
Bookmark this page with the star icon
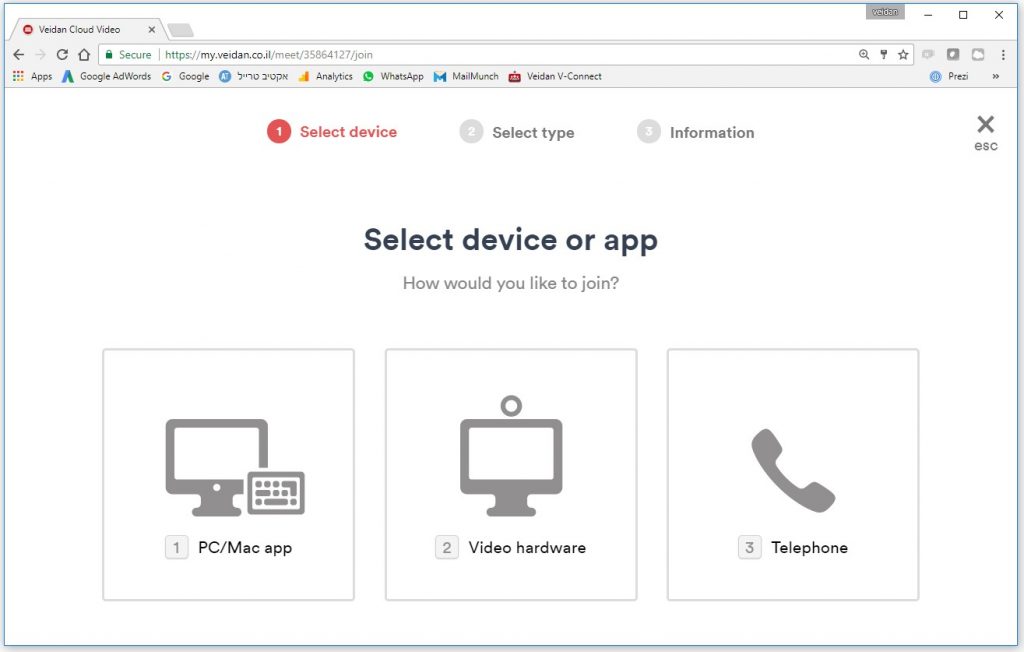(903, 55)
